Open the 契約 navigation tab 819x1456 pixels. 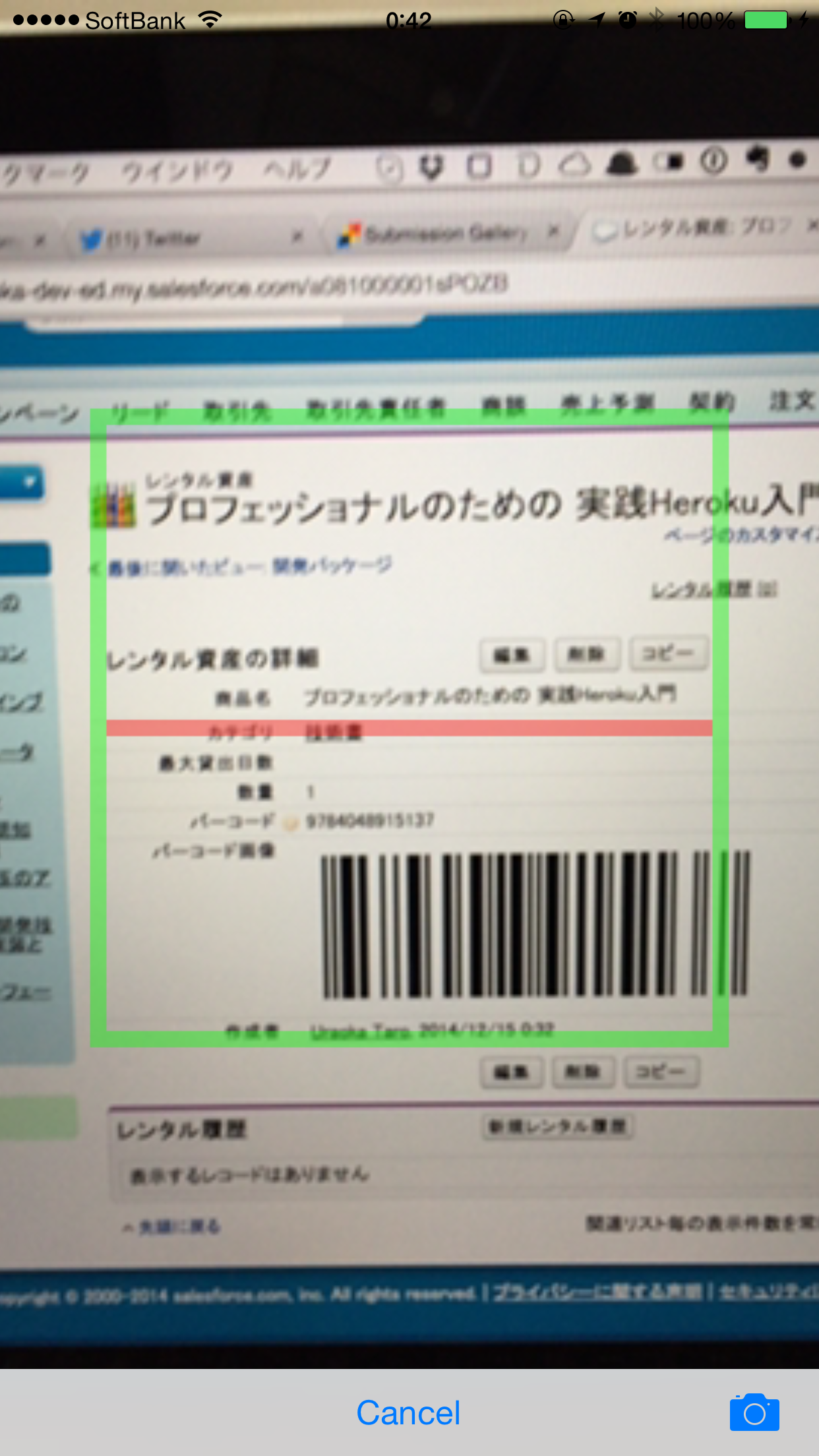click(x=712, y=401)
